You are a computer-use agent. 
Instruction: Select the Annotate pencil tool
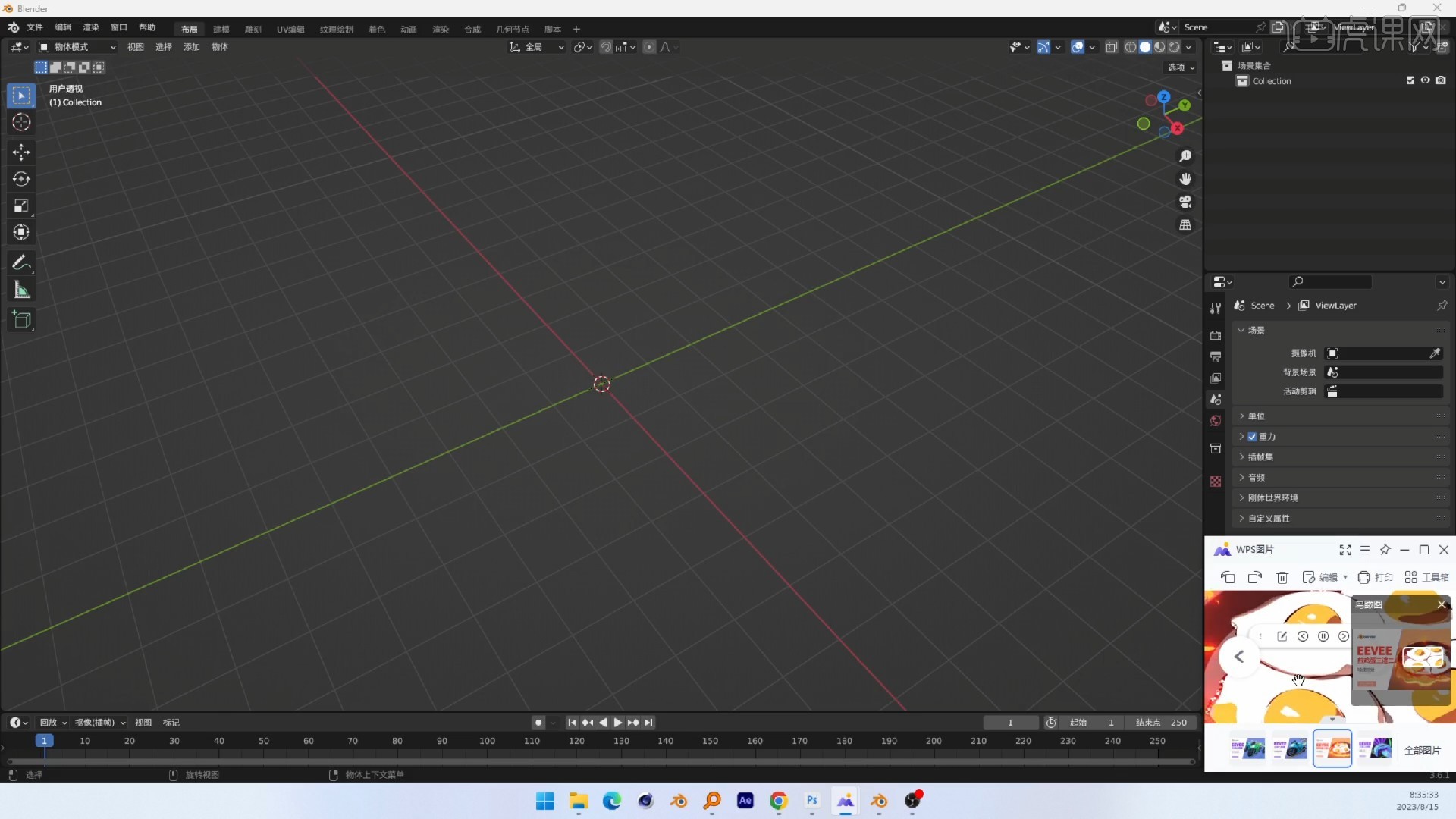click(x=21, y=262)
